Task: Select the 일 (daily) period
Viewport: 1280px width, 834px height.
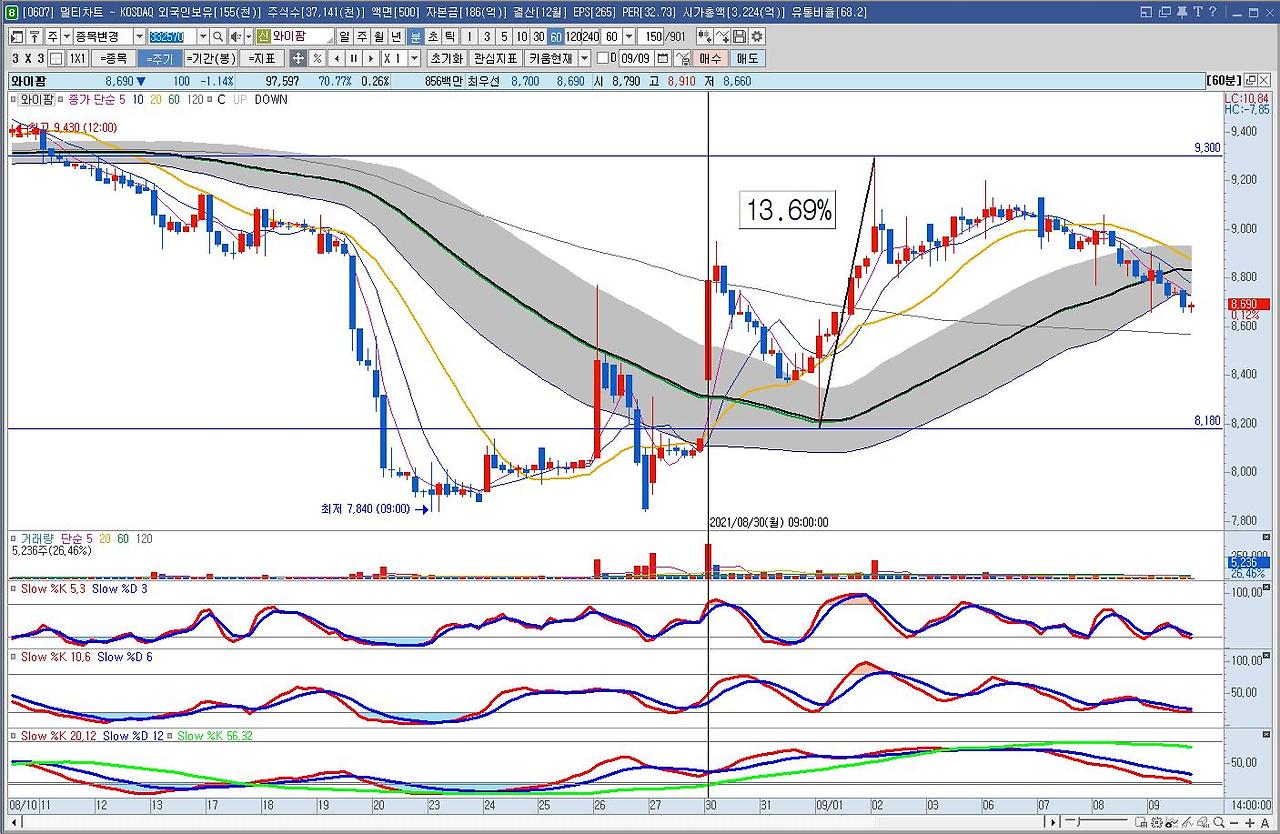Action: click(345, 37)
